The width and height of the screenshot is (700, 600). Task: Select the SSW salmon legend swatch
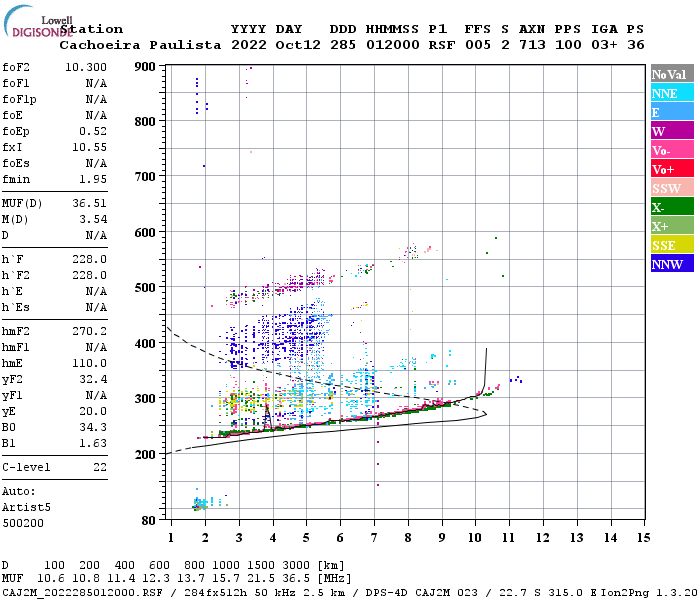[x=672, y=188]
